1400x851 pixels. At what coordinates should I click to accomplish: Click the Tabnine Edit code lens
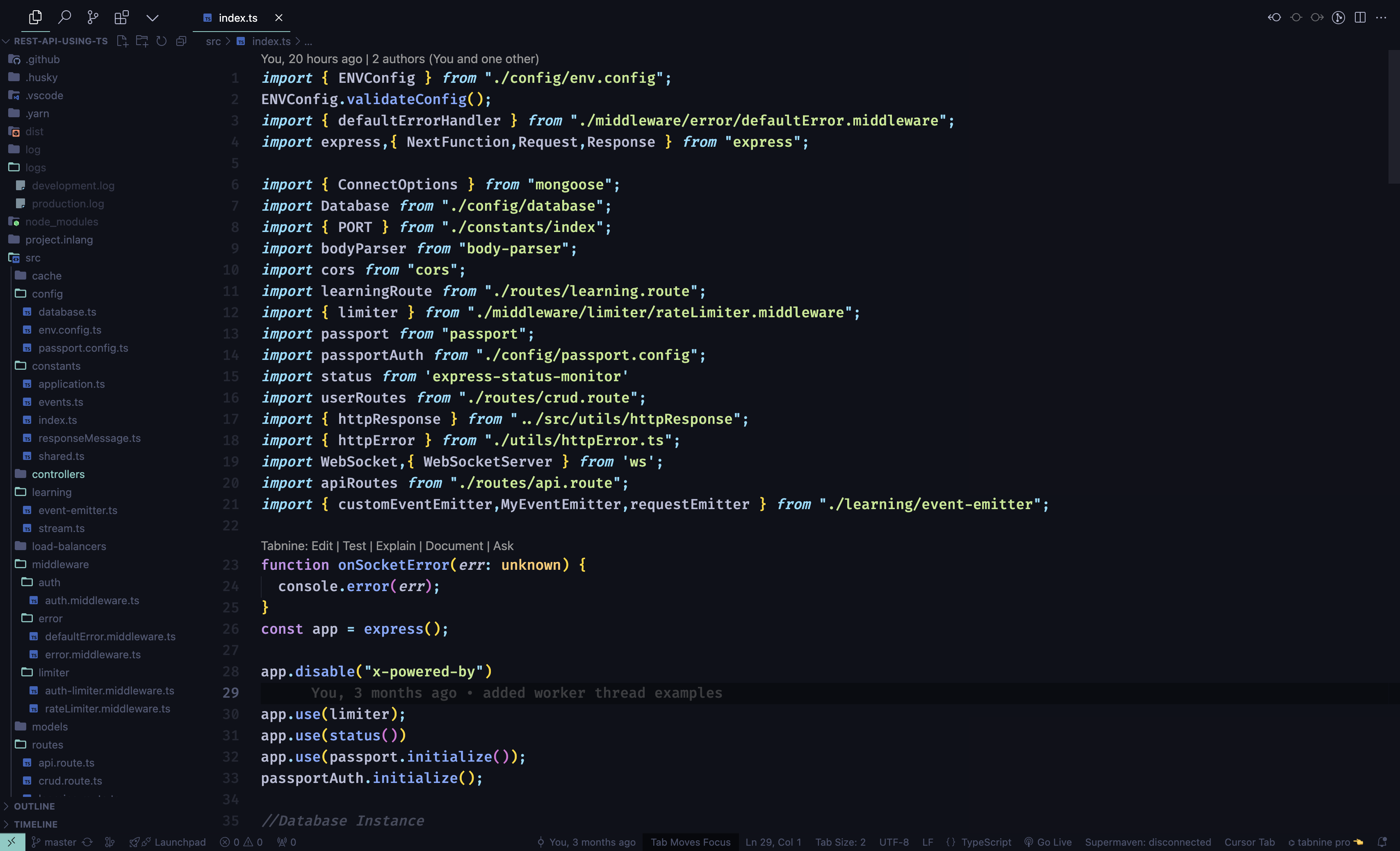(x=322, y=546)
